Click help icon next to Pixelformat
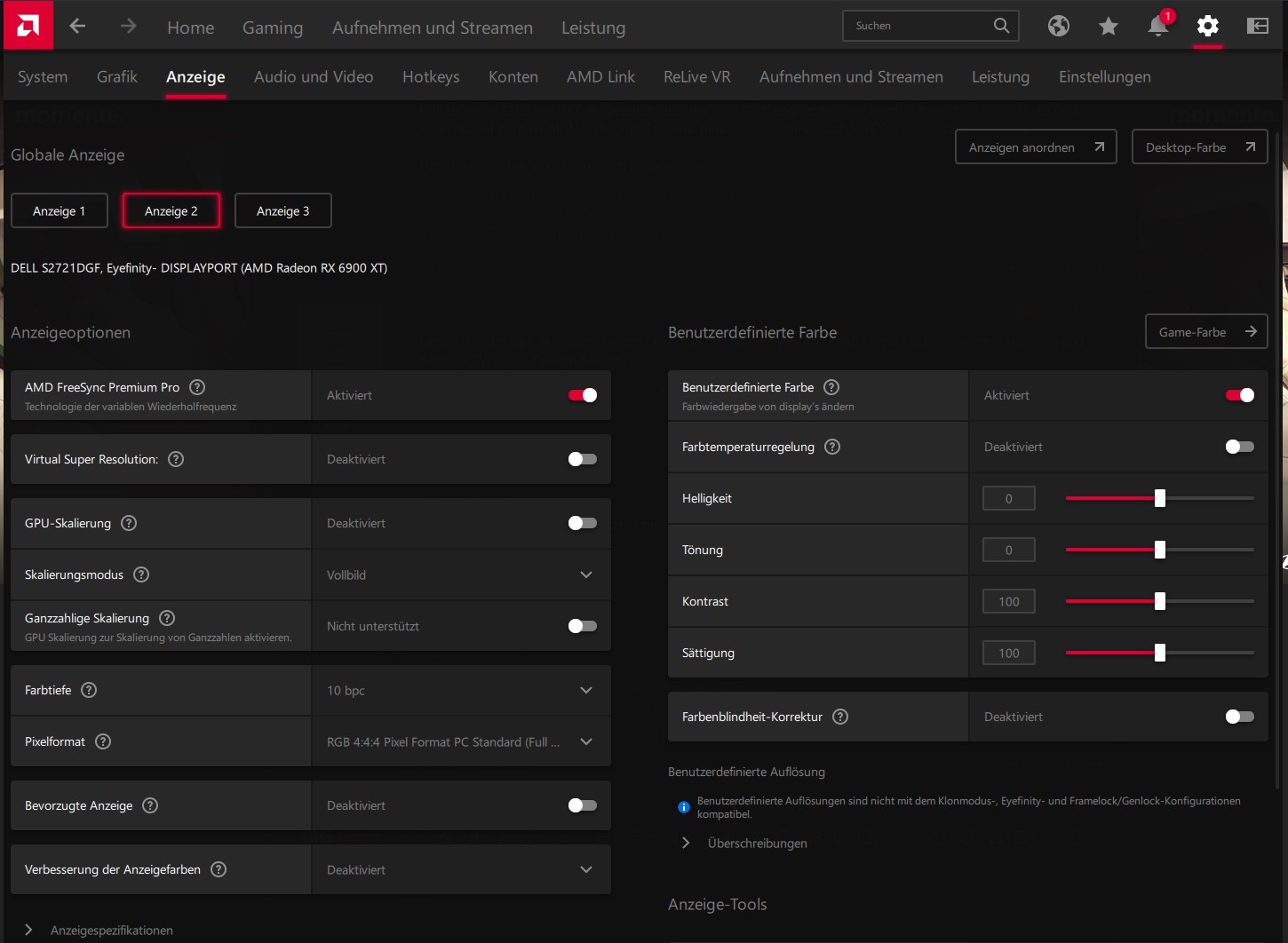The height and width of the screenshot is (943, 1288). [103, 741]
